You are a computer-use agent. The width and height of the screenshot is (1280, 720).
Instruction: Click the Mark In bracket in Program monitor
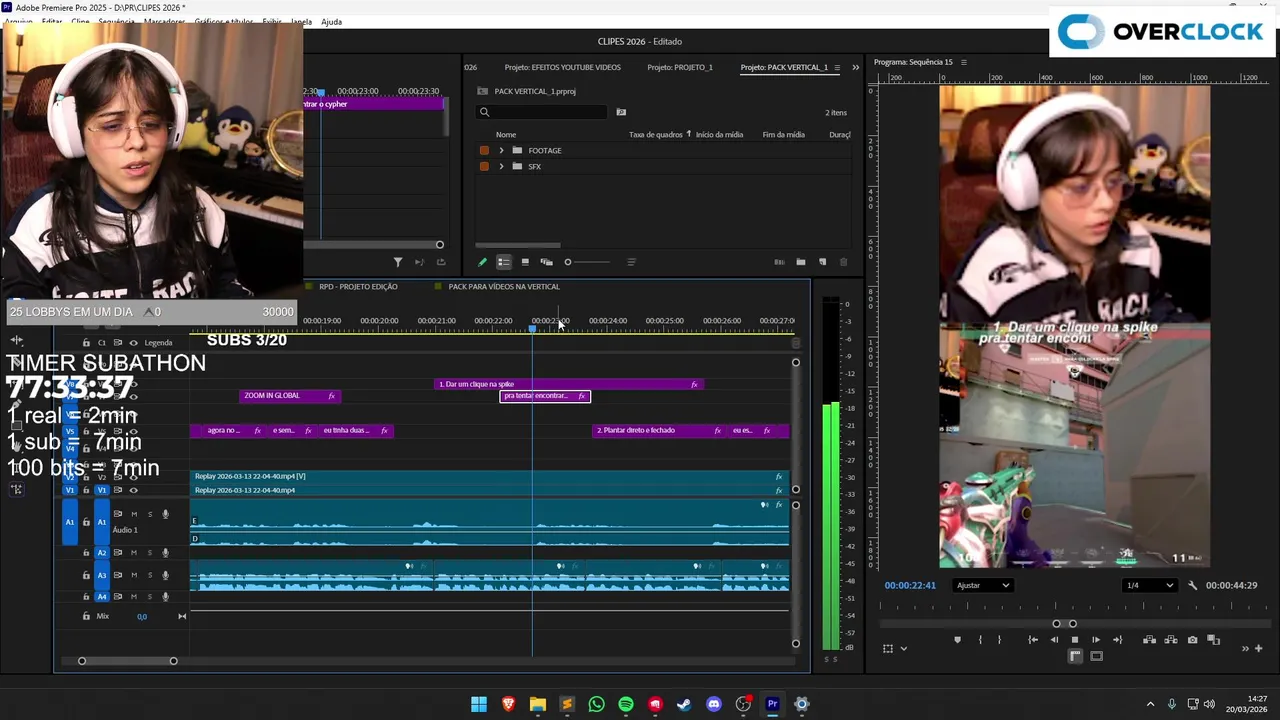(979, 640)
